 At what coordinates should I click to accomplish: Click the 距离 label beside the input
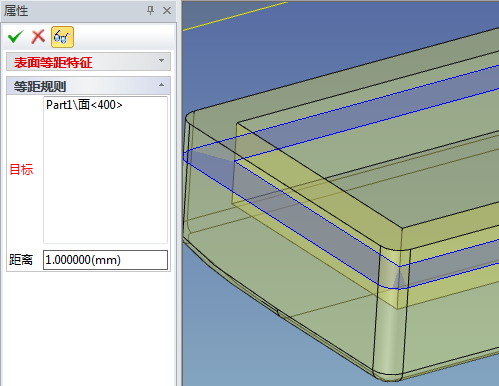(21, 260)
